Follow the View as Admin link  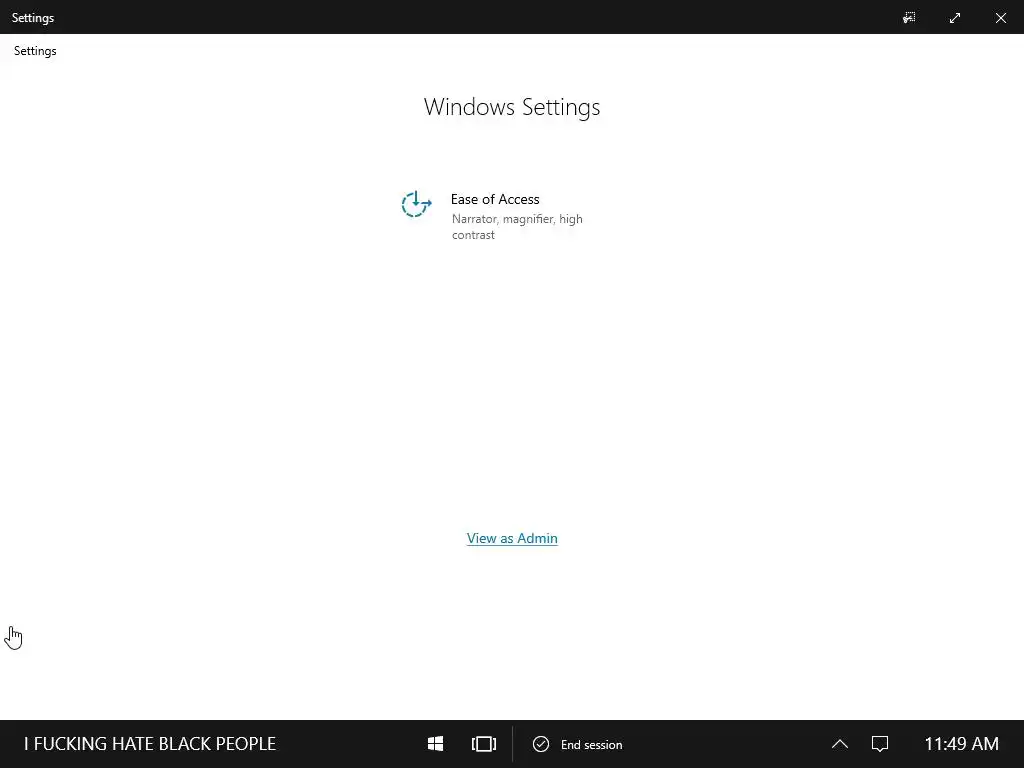click(512, 538)
